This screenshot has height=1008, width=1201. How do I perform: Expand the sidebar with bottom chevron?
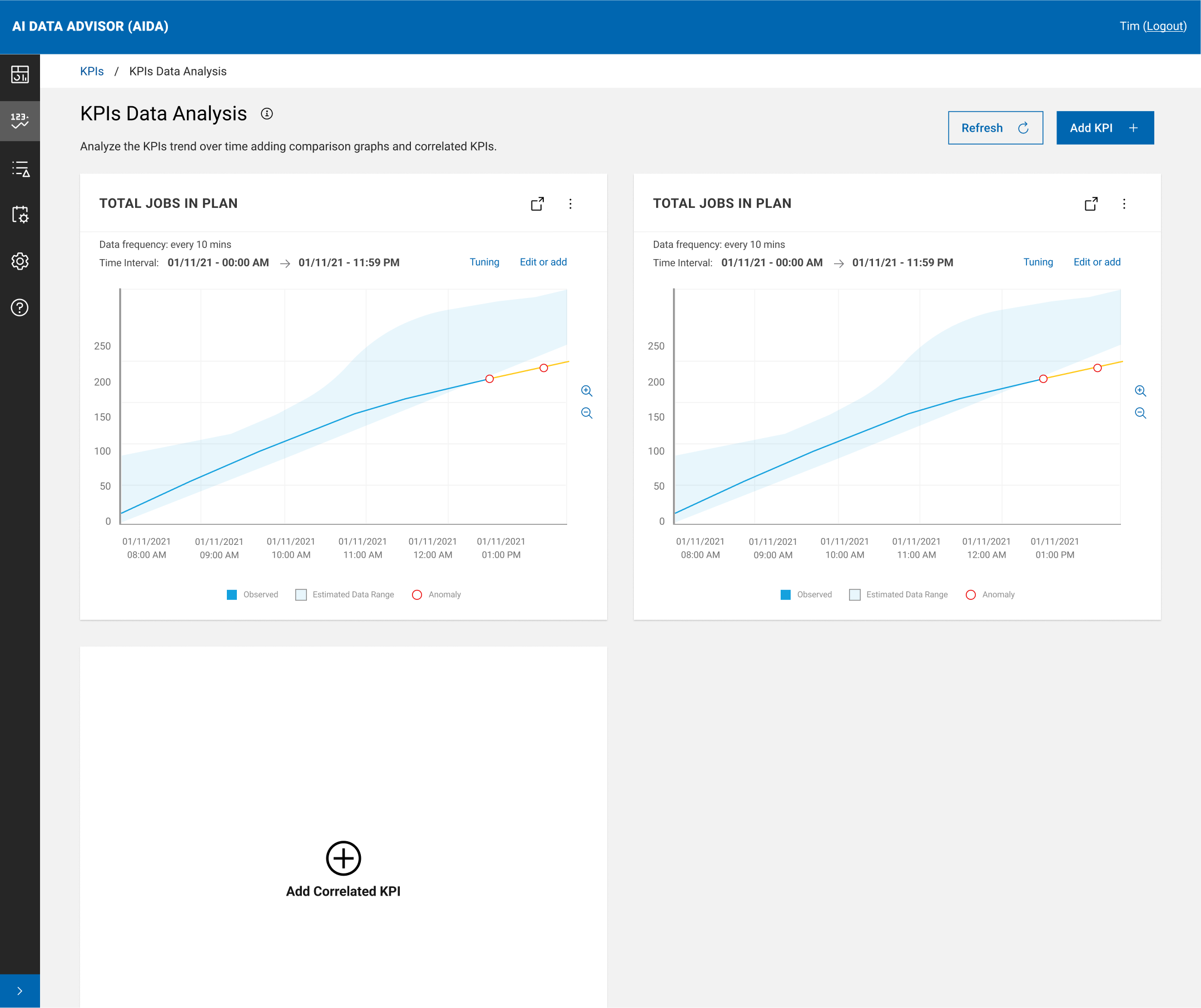coord(20,991)
